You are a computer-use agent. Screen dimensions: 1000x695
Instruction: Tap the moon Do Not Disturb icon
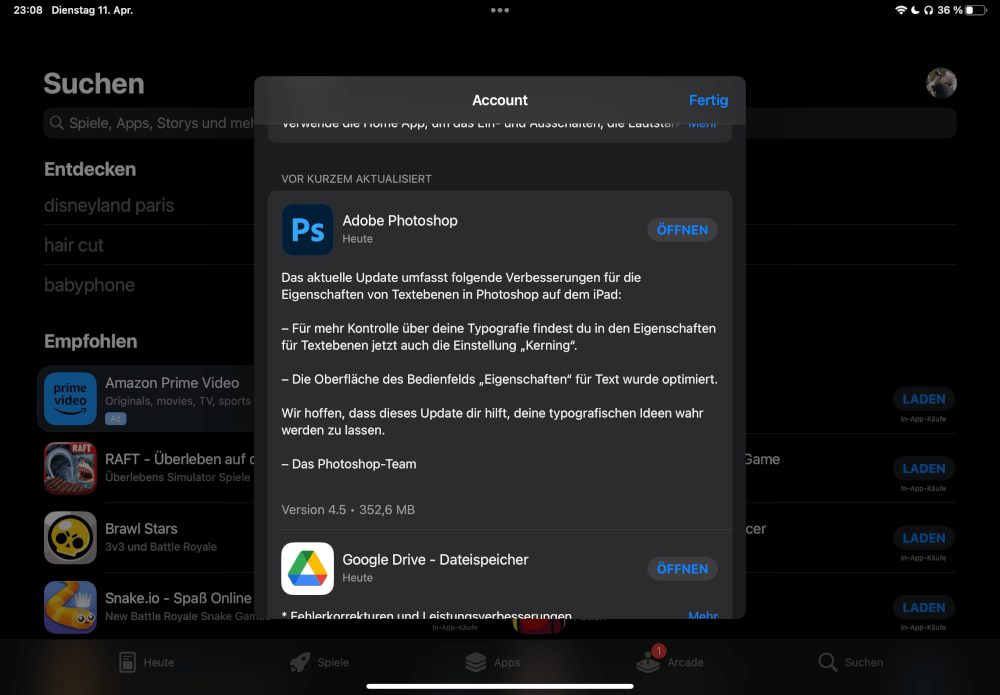coord(915,10)
